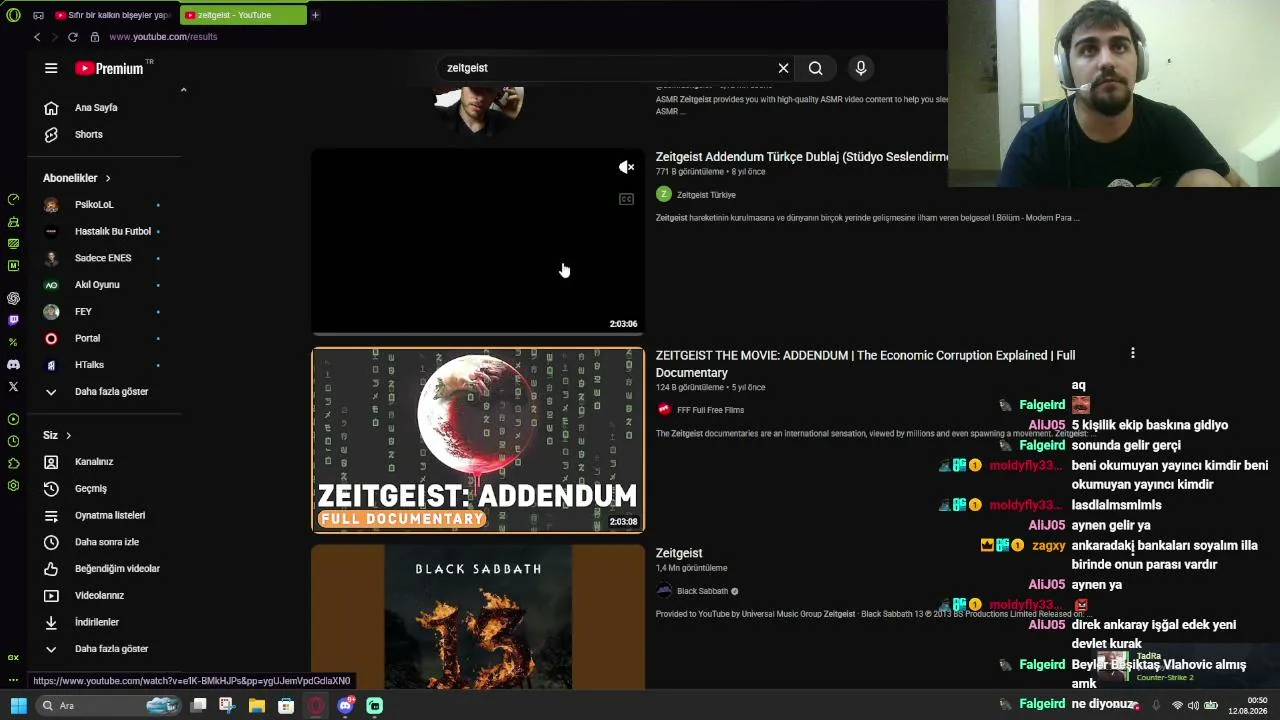Open Opera GX settings gear
This screenshot has width=1280, height=720.
pyautogui.click(x=13, y=485)
